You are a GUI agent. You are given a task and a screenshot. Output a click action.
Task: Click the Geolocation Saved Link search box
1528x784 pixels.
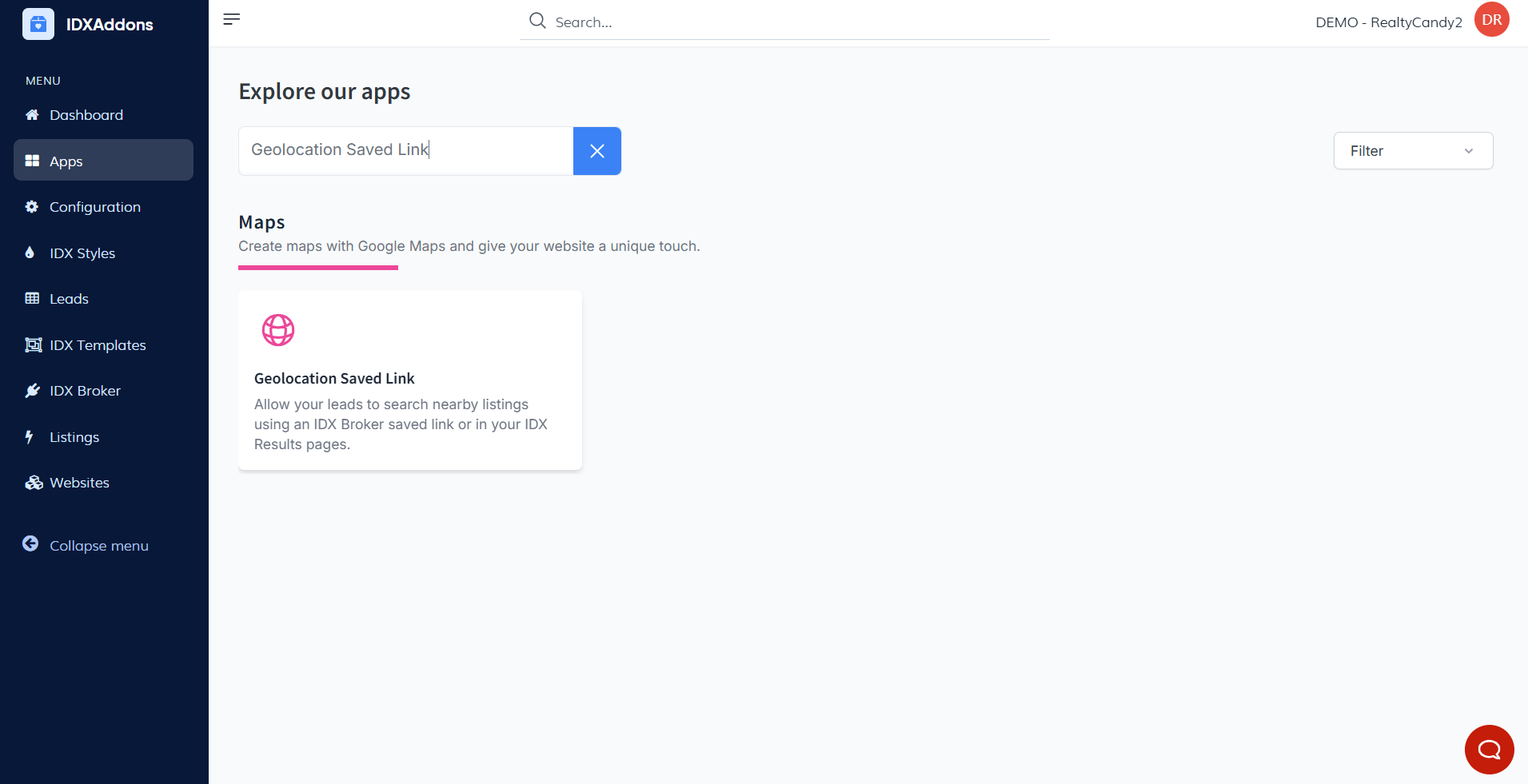[x=405, y=150]
